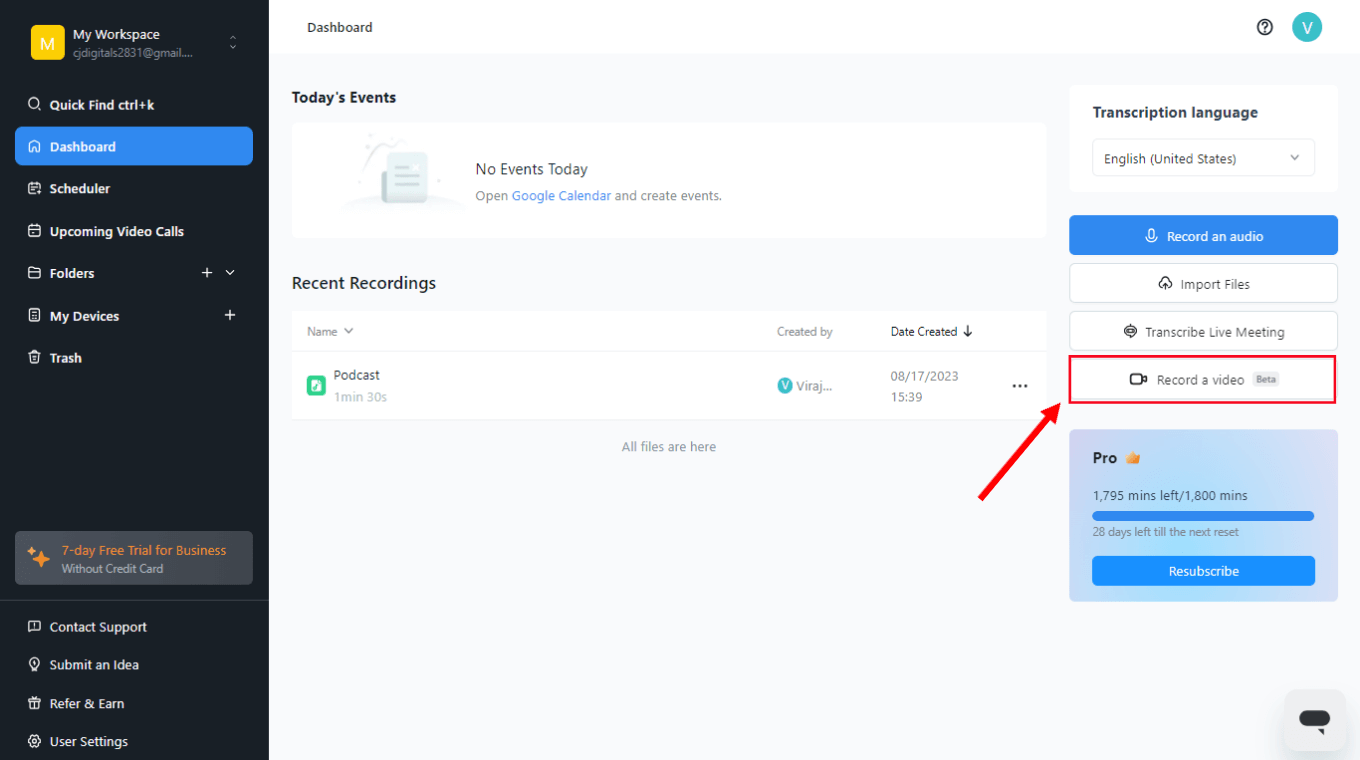Viewport: 1360px width, 760px height.
Task: Click the Resubscribe button
Action: (1203, 570)
